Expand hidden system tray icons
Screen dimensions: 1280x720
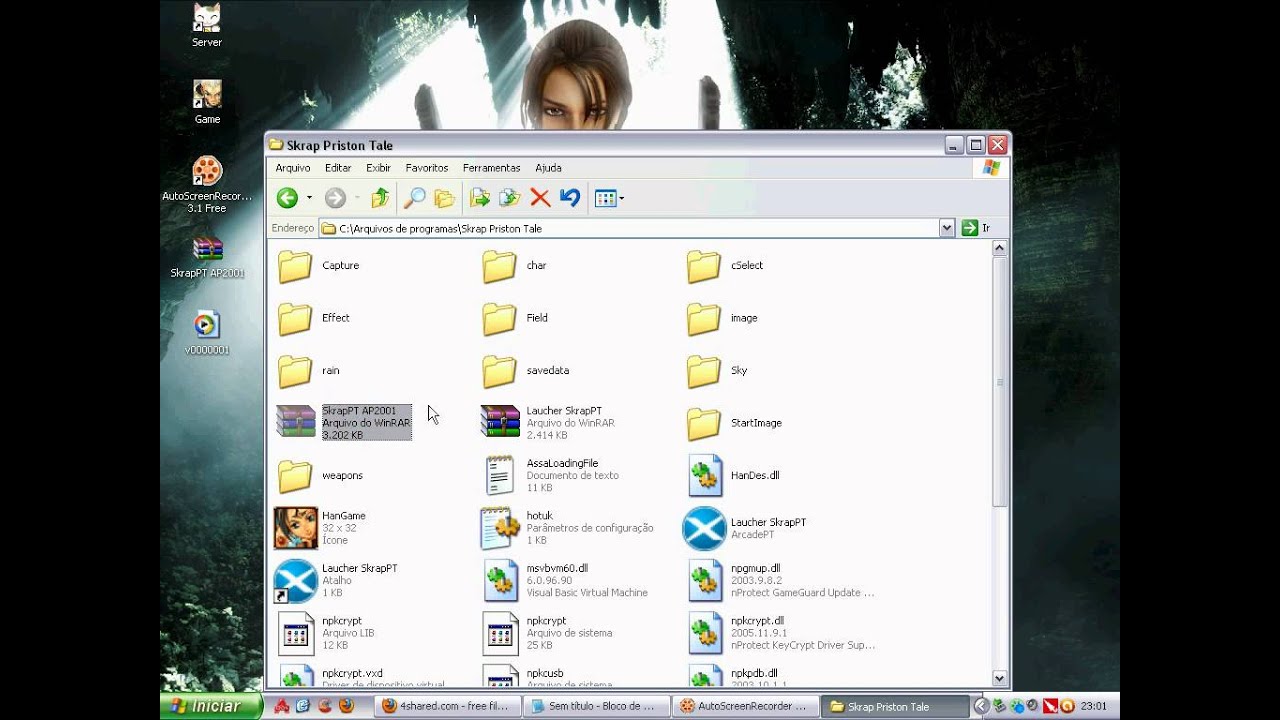(x=981, y=706)
